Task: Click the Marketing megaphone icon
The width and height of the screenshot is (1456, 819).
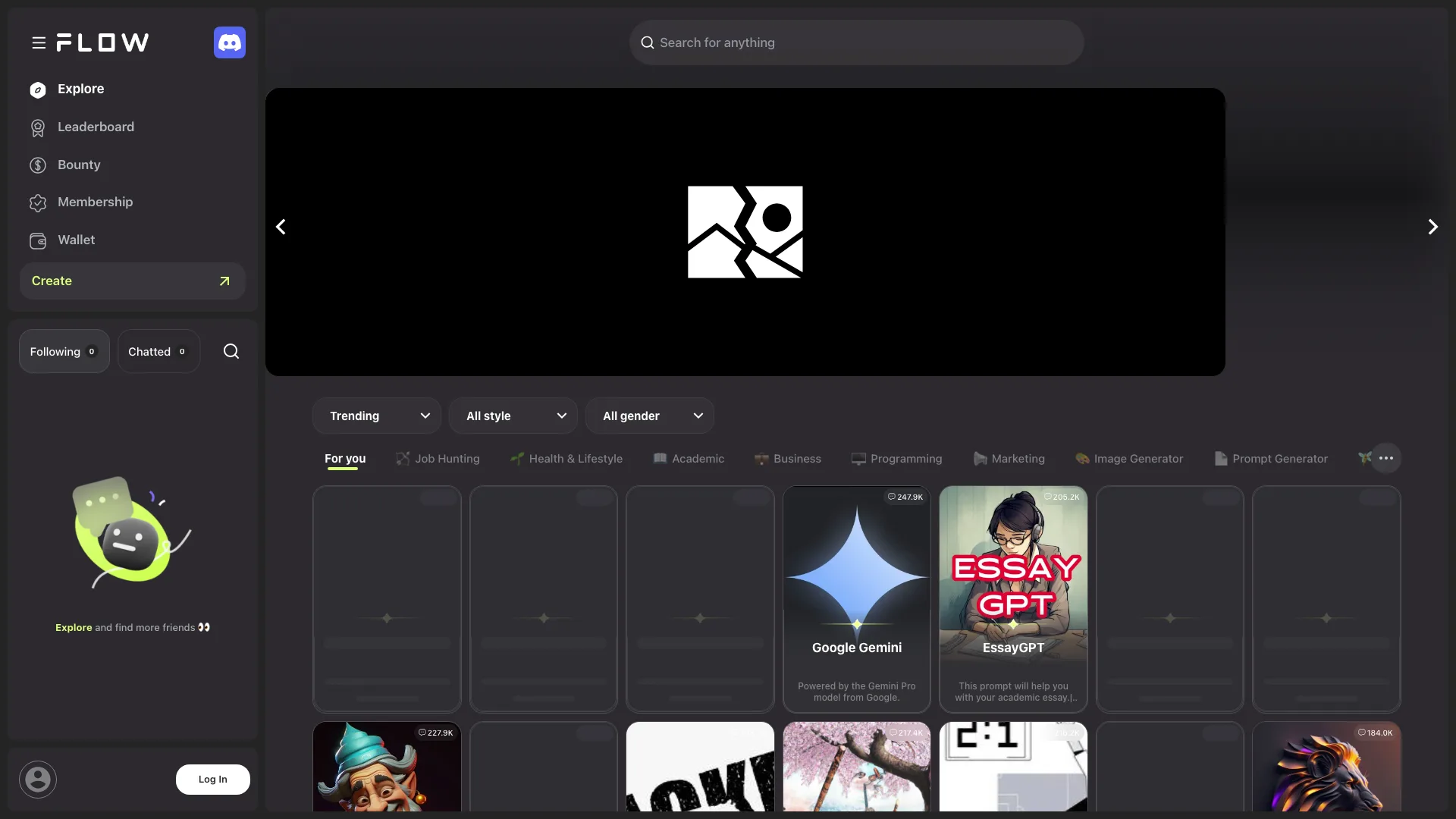Action: pyautogui.click(x=981, y=459)
